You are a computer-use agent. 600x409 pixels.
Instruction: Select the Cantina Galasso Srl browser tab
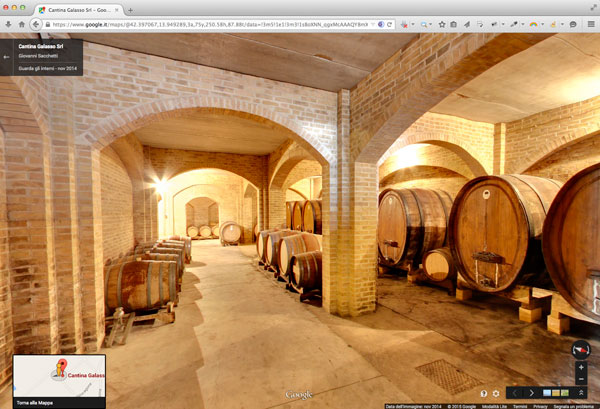pyautogui.click(x=78, y=10)
